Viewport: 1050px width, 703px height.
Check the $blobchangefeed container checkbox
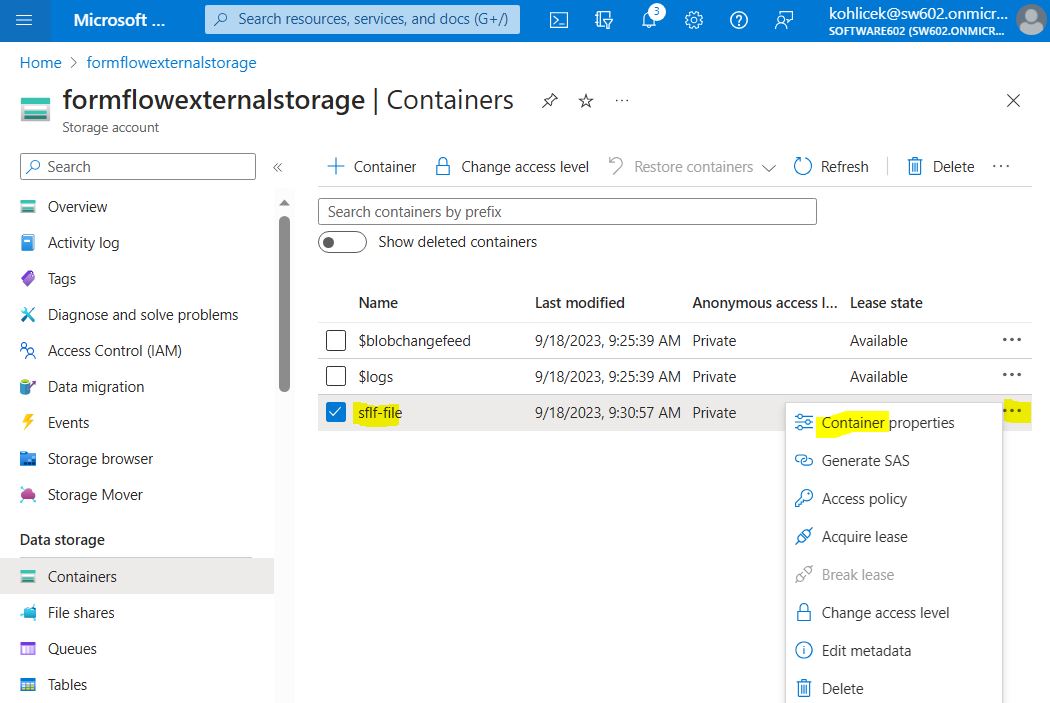(336, 341)
